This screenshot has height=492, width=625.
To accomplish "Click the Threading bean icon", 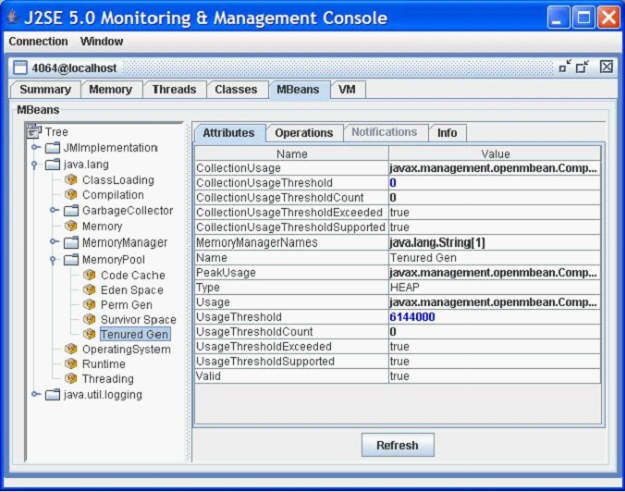I will tap(71, 378).
